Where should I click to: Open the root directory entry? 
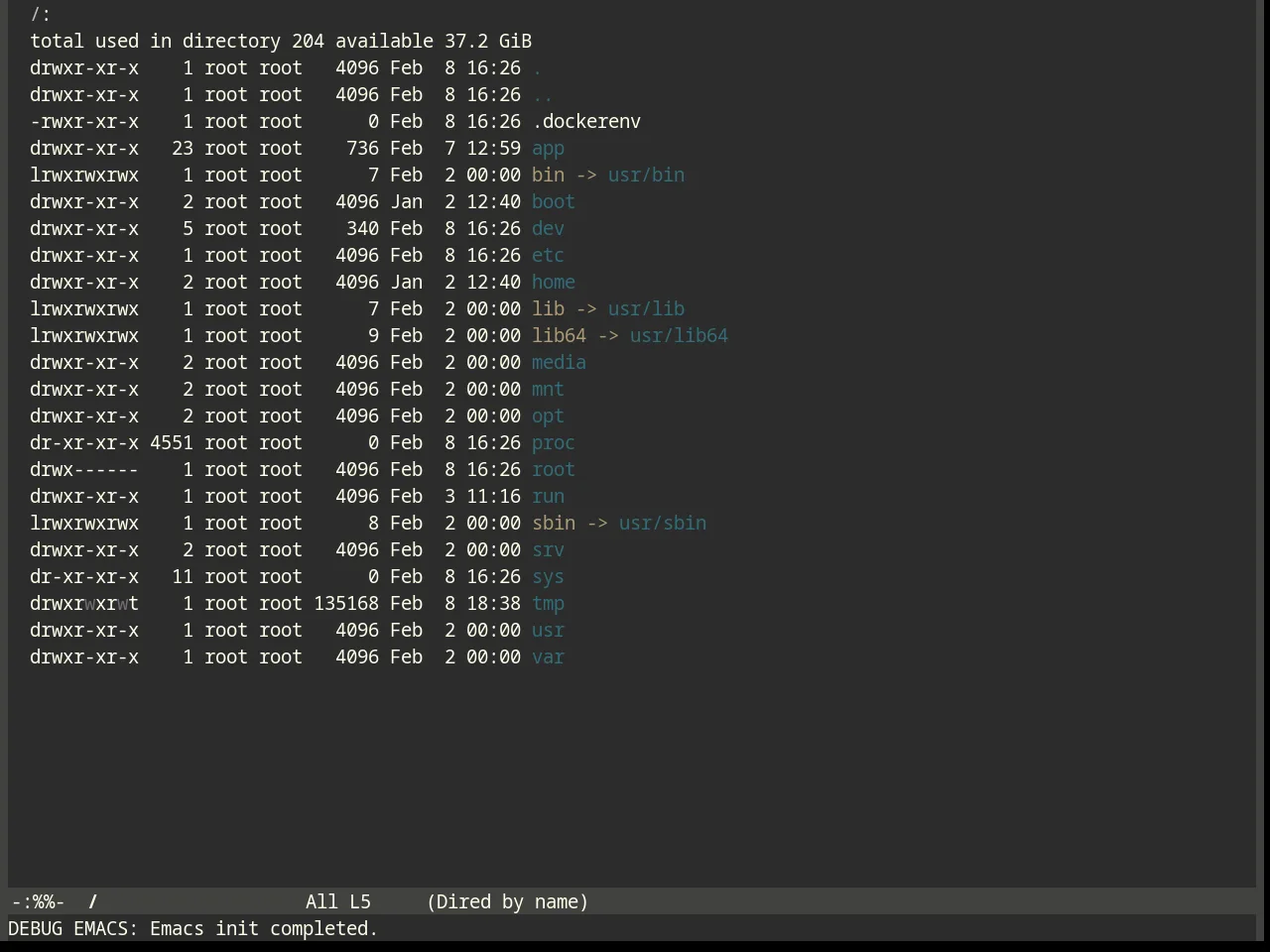click(554, 470)
